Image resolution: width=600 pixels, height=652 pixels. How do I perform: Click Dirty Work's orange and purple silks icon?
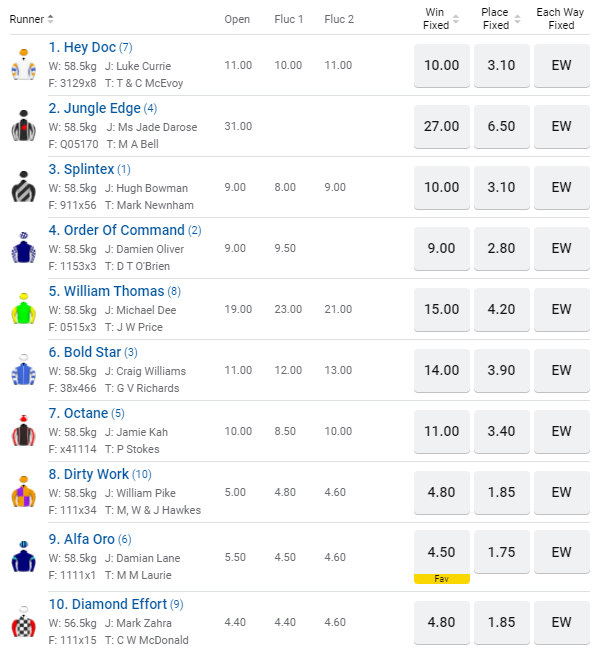(24, 492)
